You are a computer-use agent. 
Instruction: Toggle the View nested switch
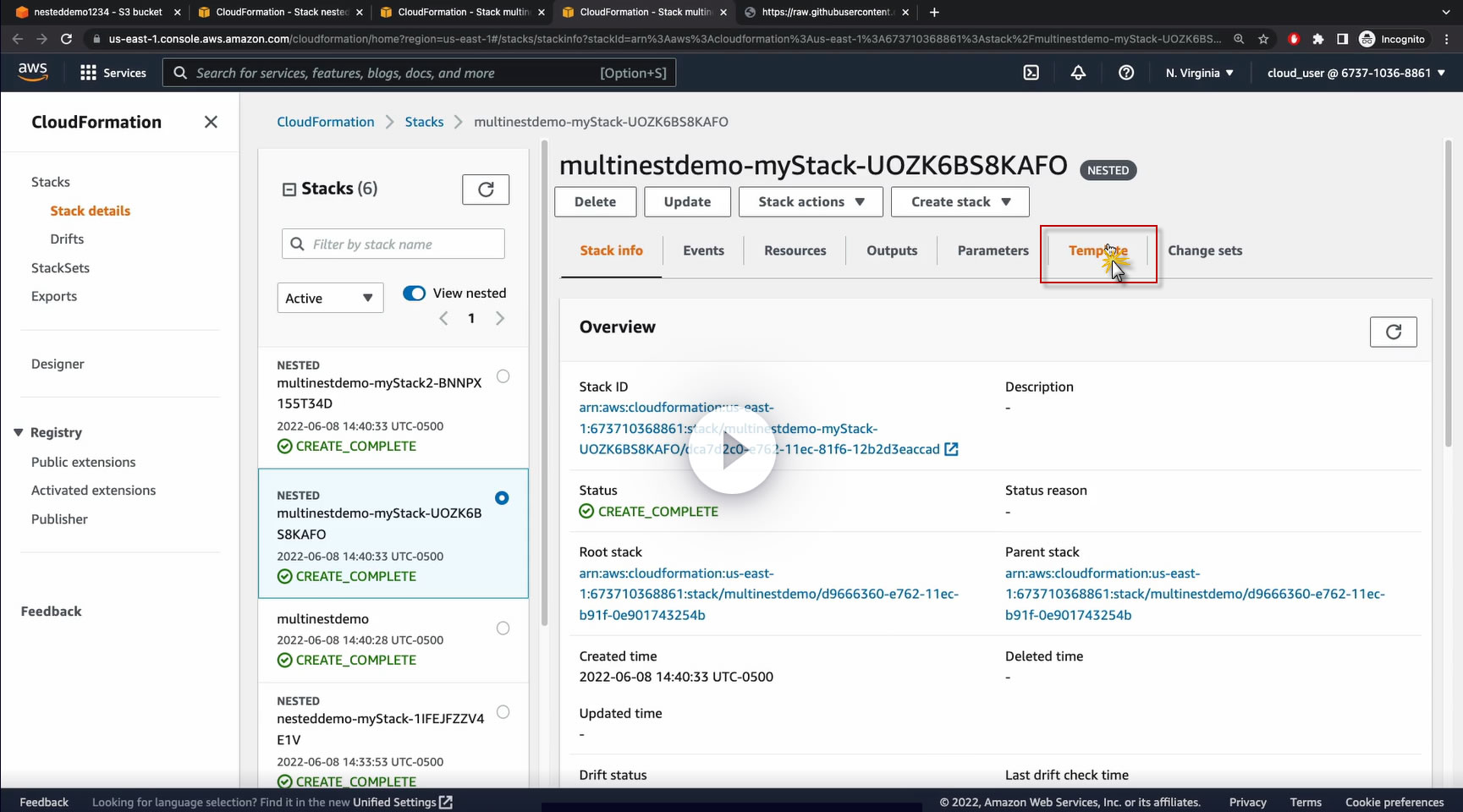(414, 294)
